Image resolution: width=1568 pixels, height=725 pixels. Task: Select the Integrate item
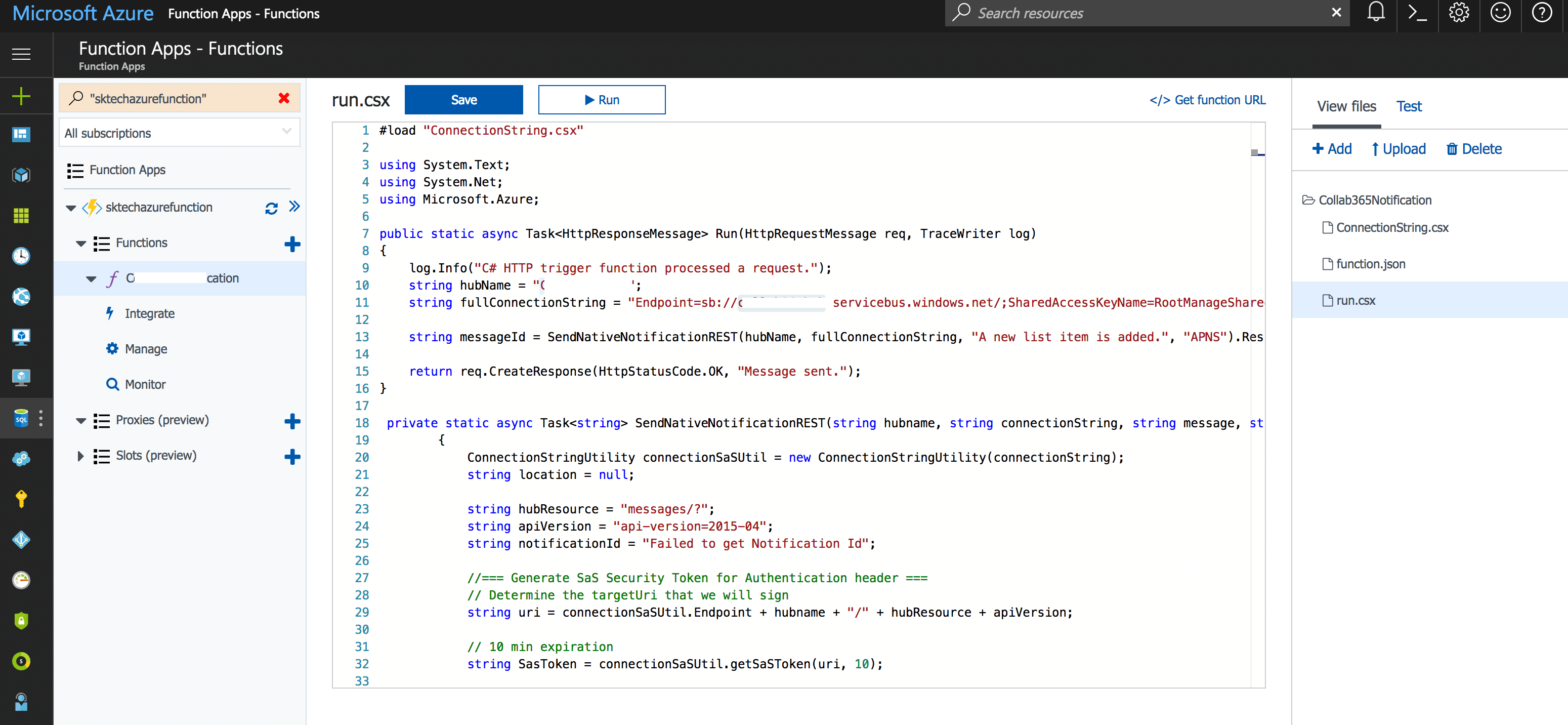(150, 313)
